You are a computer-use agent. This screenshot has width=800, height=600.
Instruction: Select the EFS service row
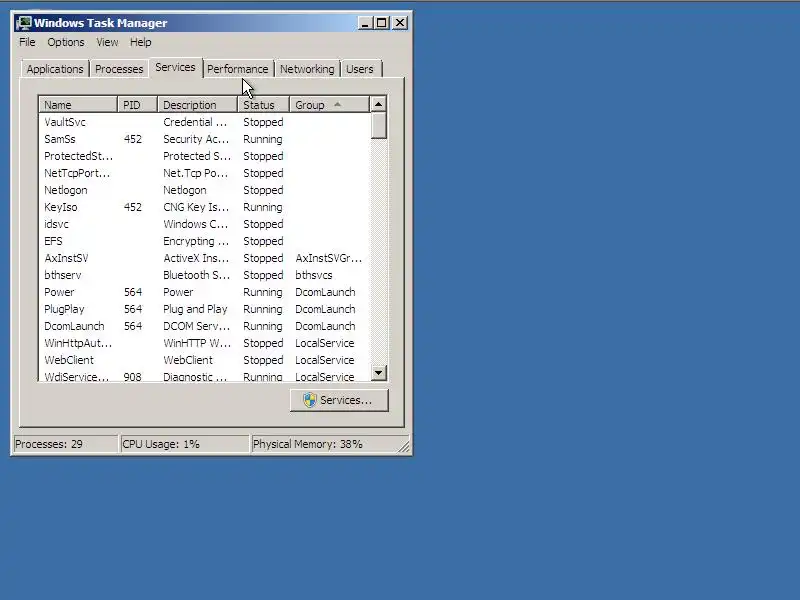pos(204,241)
